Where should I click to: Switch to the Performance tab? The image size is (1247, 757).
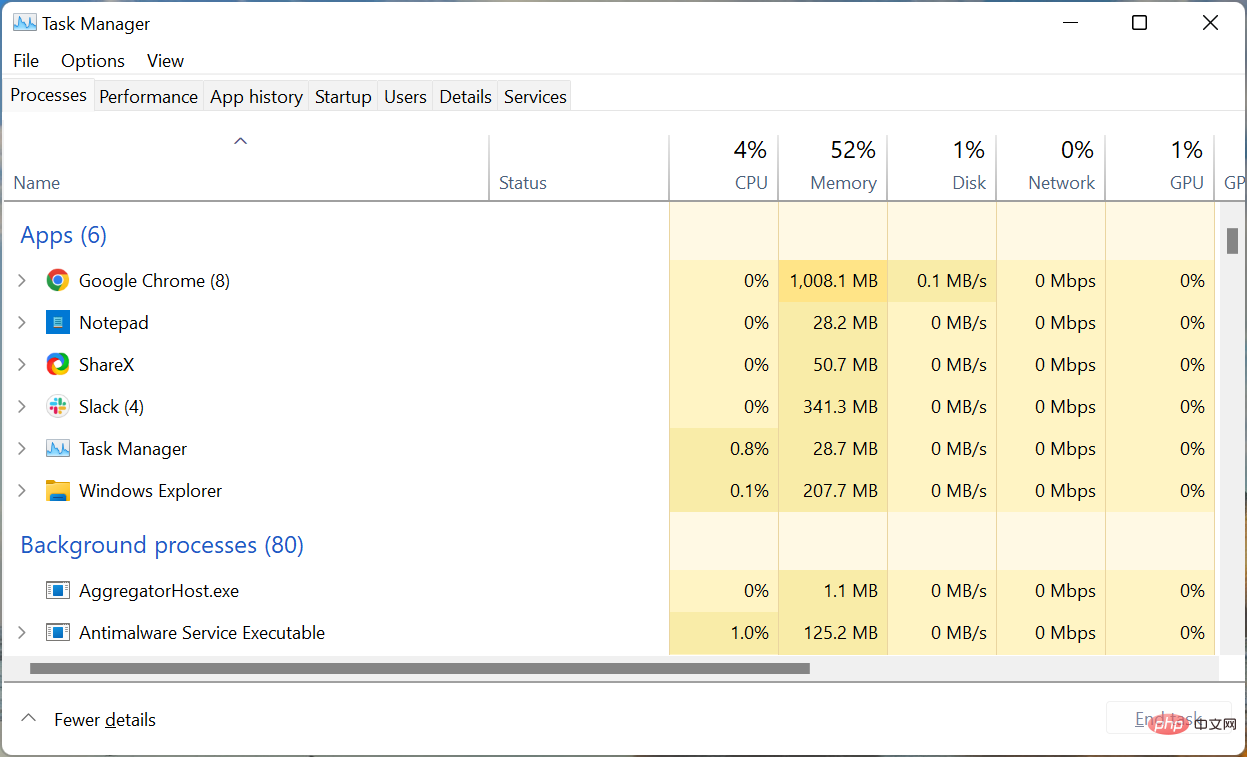point(148,97)
